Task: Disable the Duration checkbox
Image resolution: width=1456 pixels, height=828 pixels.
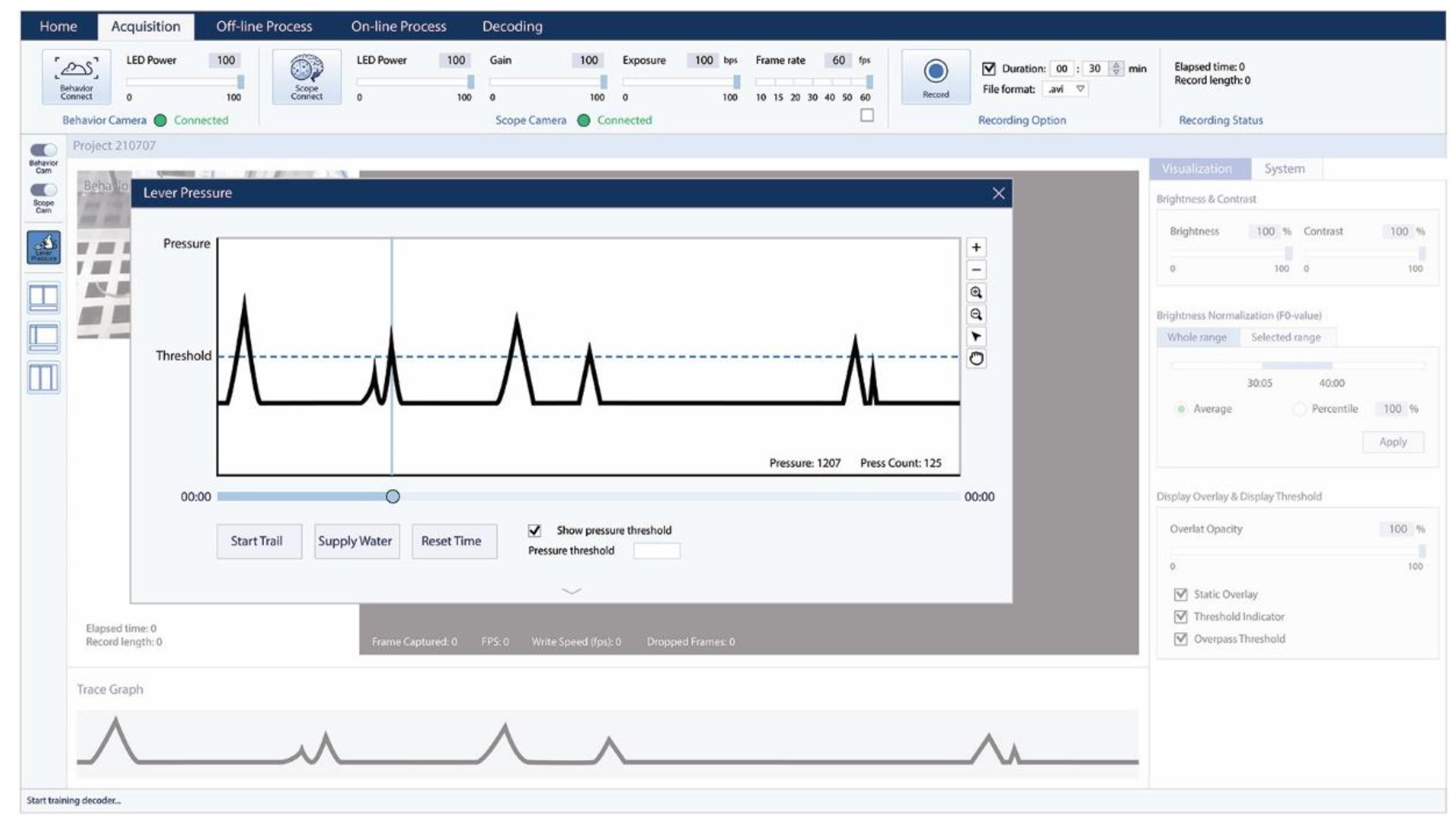Action: [988, 69]
